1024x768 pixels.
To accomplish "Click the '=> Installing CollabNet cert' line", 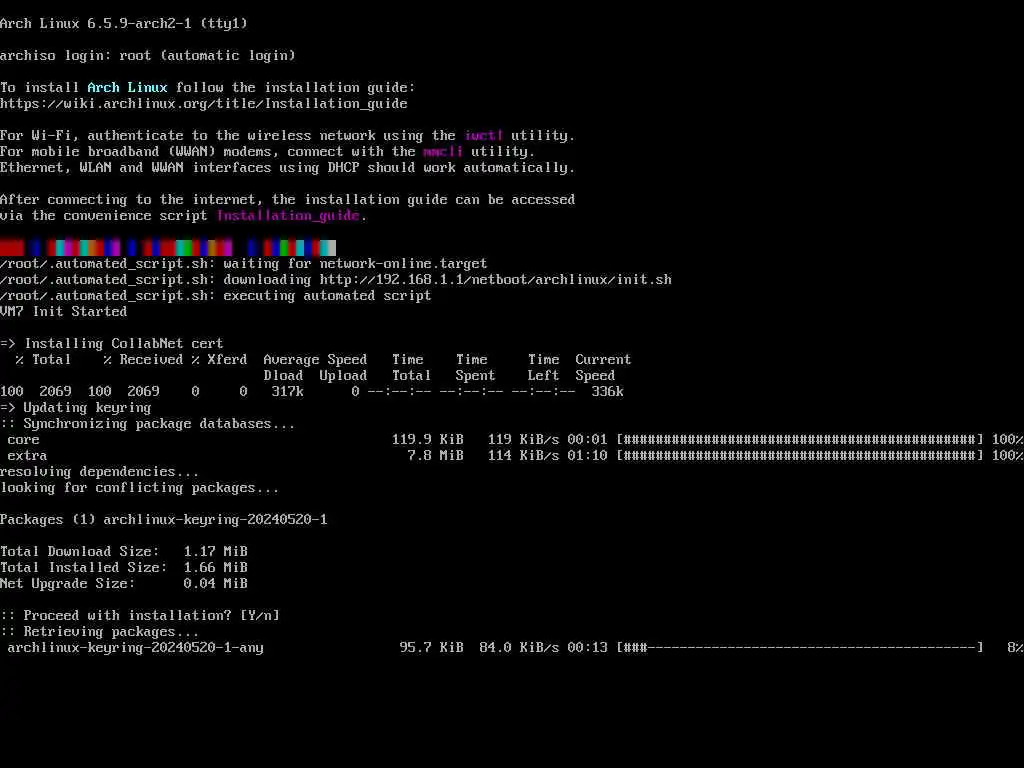I will pyautogui.click(x=112, y=344).
